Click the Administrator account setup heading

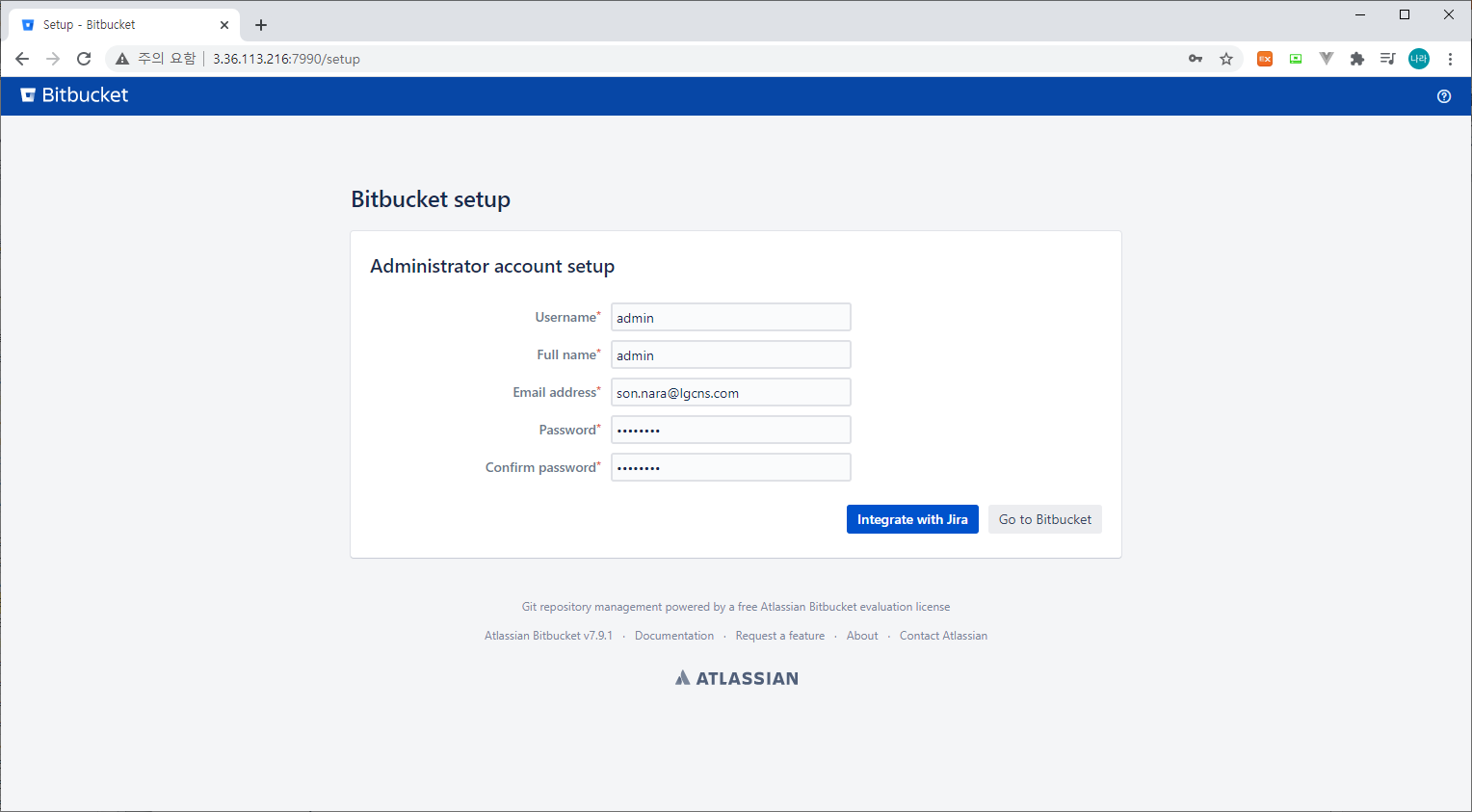[x=492, y=267]
